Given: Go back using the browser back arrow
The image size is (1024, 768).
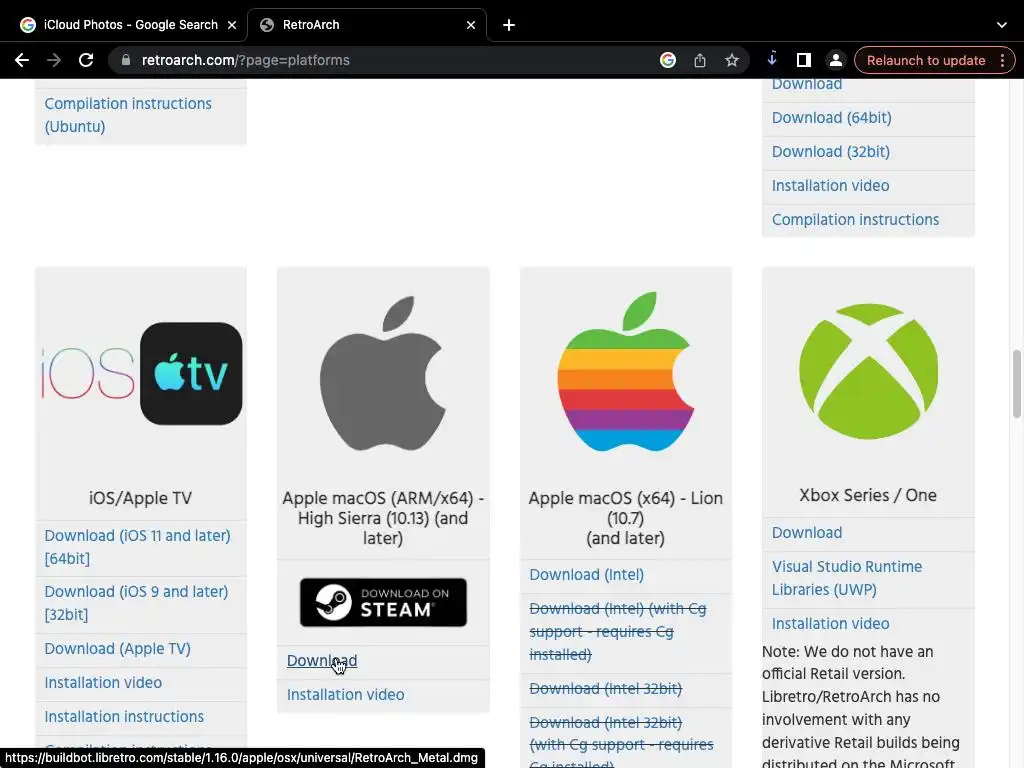Looking at the screenshot, I should coord(22,60).
